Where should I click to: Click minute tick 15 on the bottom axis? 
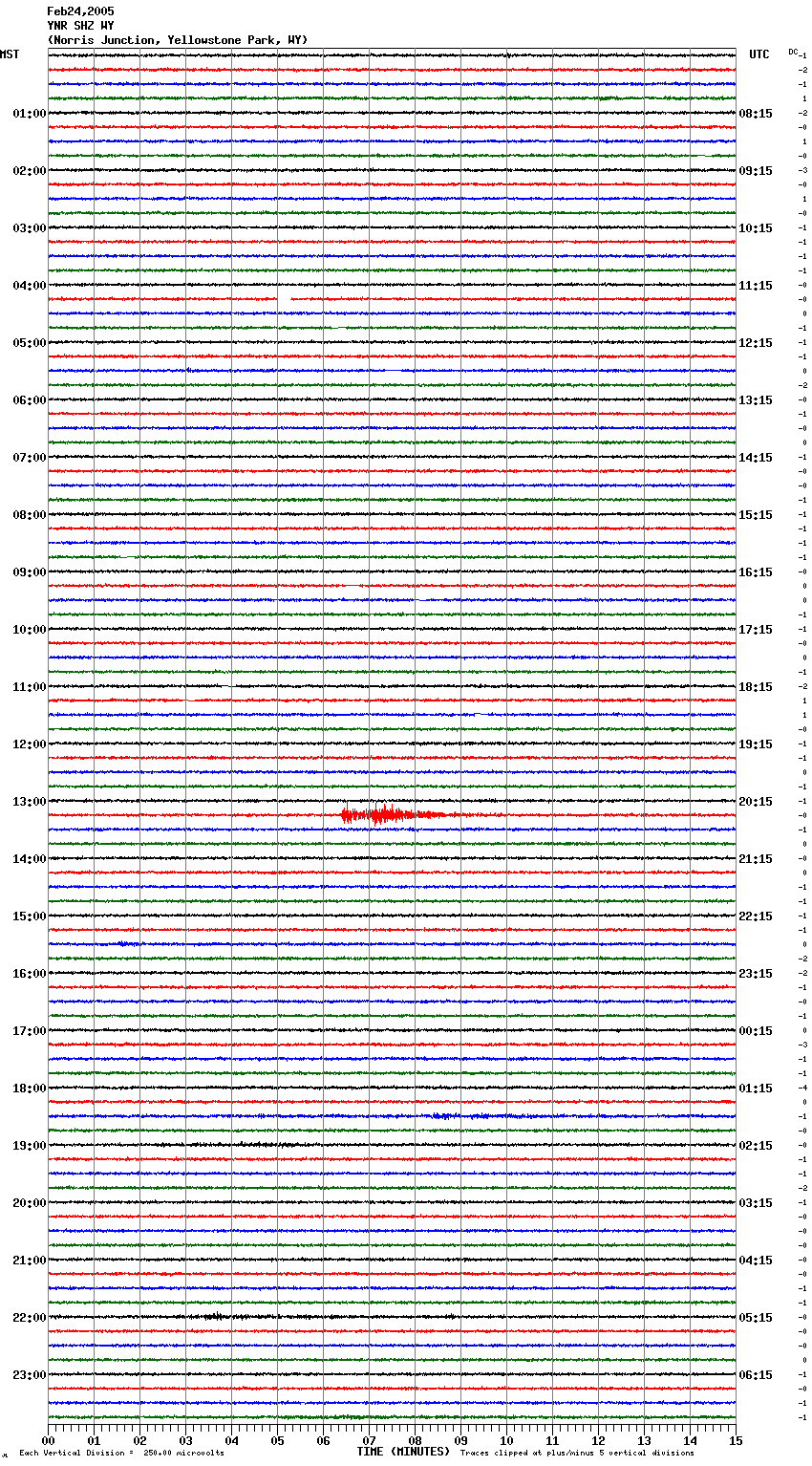point(736,1440)
